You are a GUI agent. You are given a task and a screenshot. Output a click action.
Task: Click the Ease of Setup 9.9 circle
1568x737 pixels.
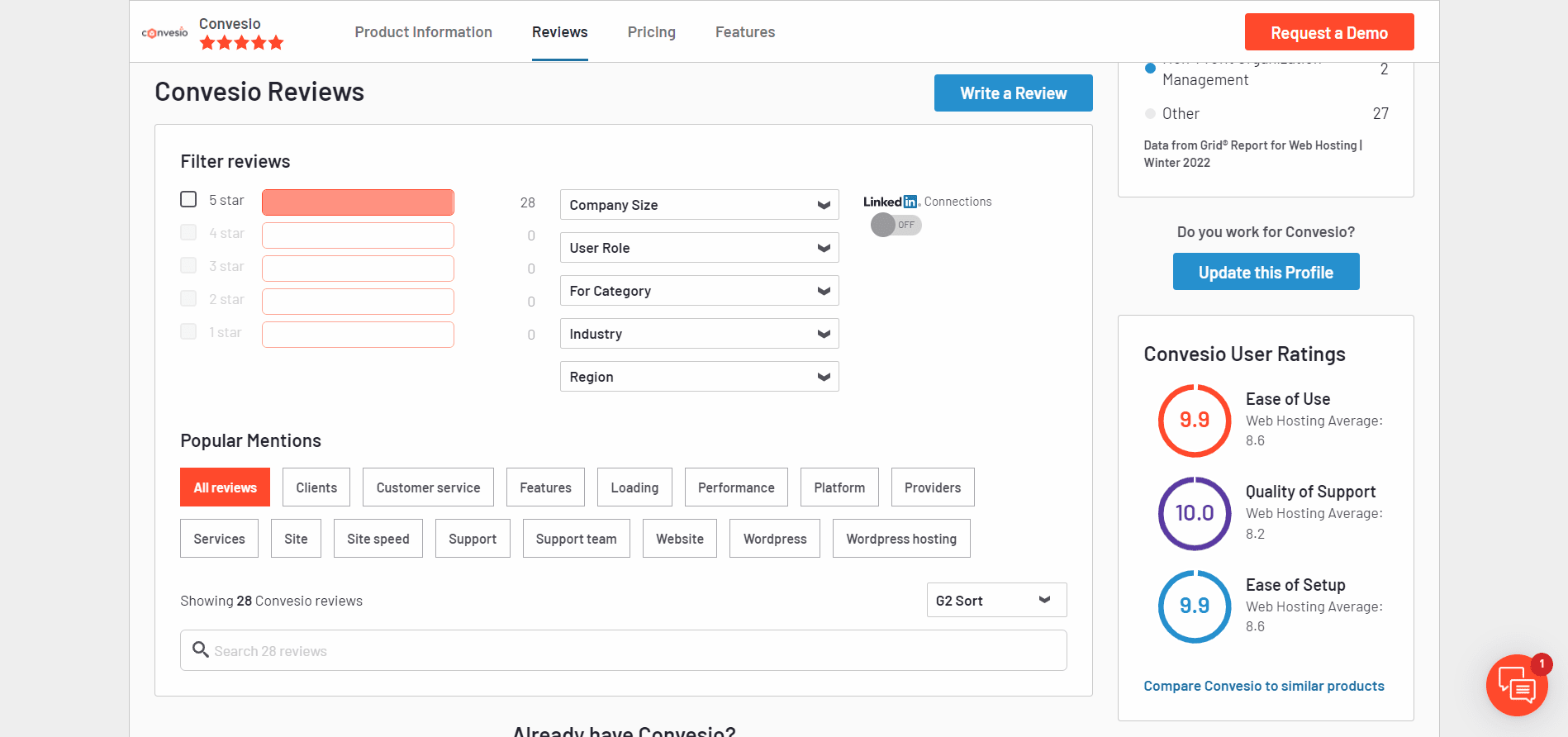(1195, 606)
